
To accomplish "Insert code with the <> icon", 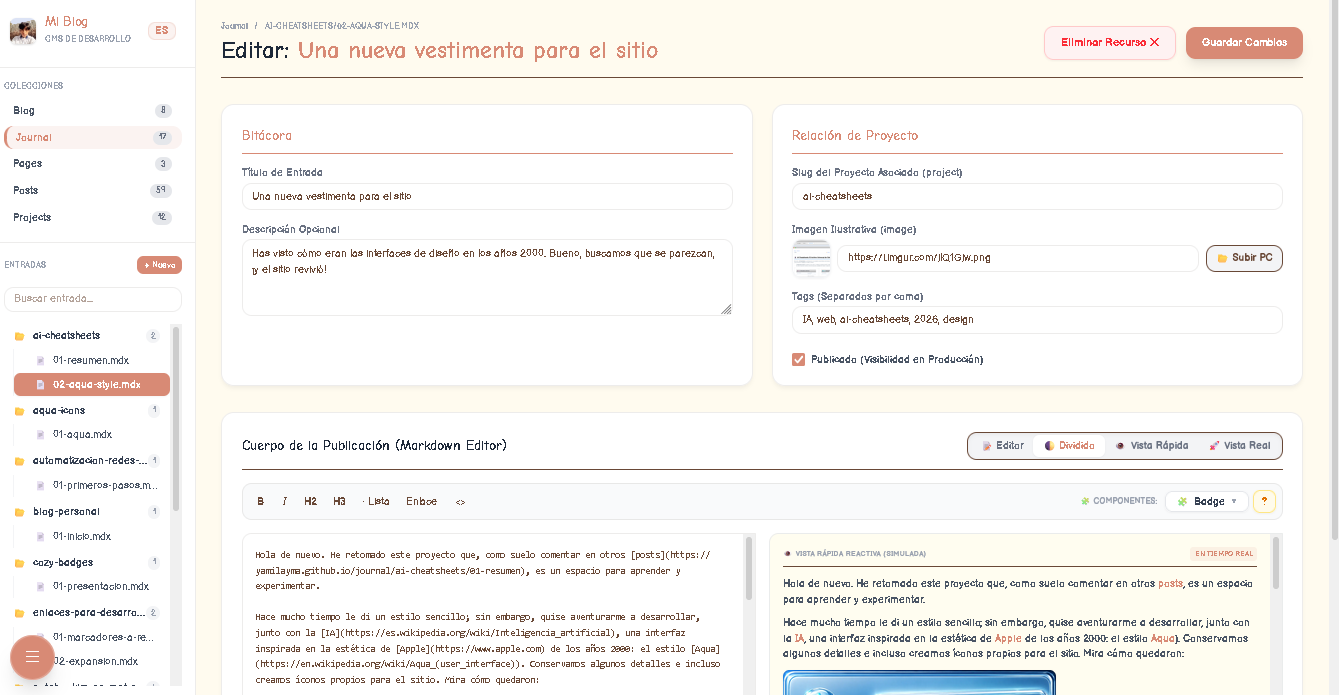I will tap(460, 502).
